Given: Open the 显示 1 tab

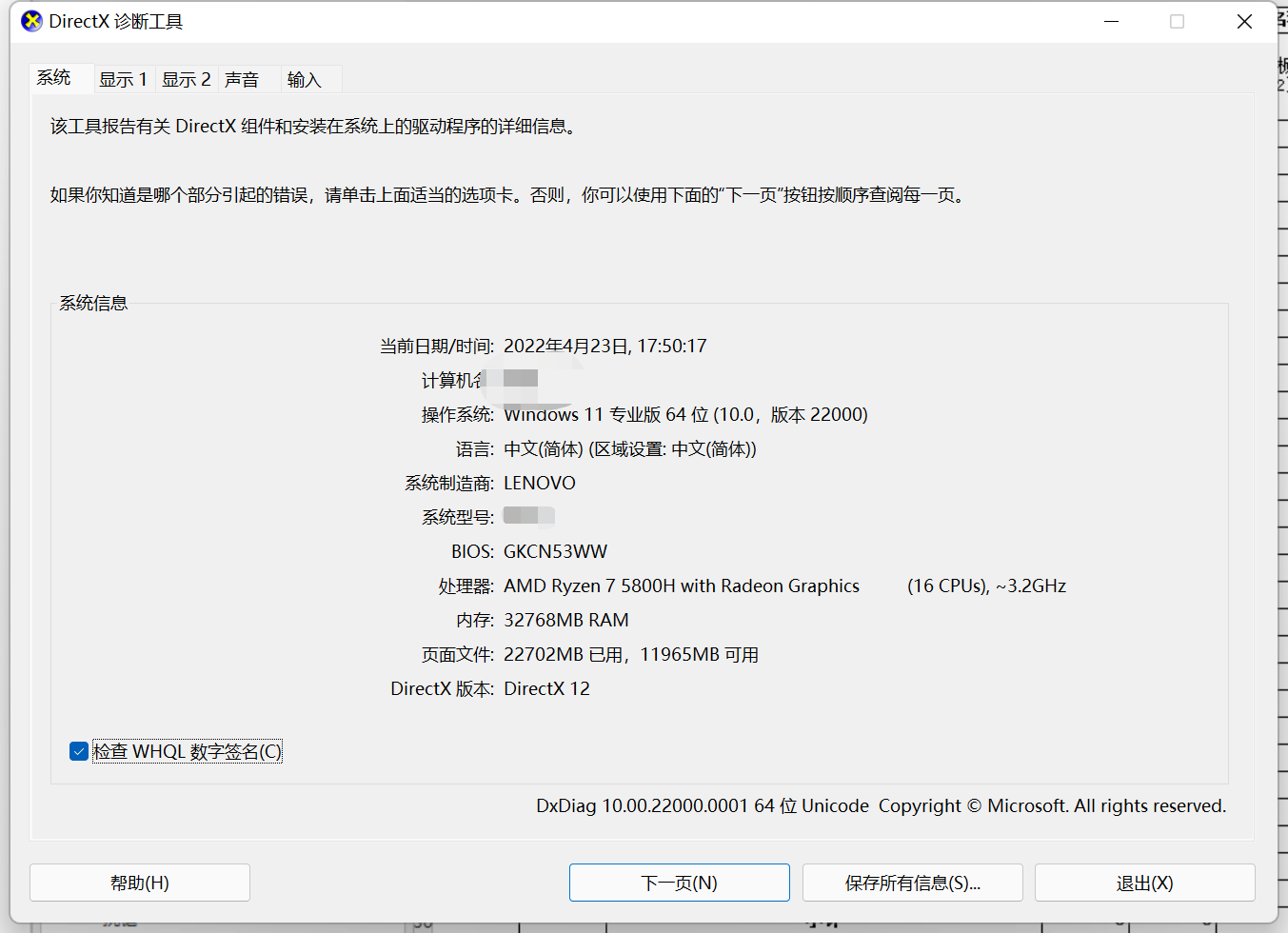Looking at the screenshot, I should tap(124, 80).
